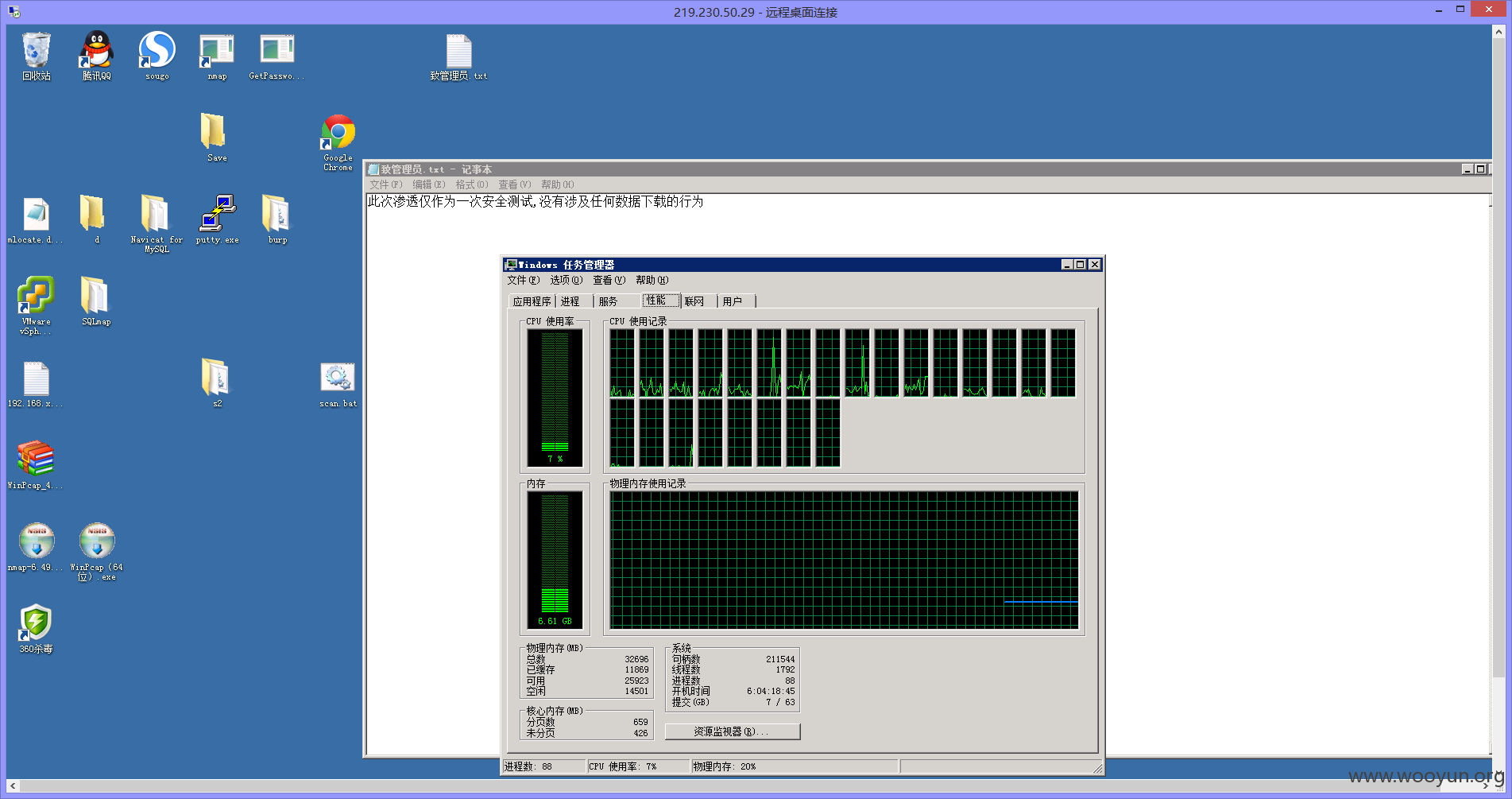Open Notepad 帮助(H) menu
Image resolution: width=1512 pixels, height=799 pixels.
558,184
